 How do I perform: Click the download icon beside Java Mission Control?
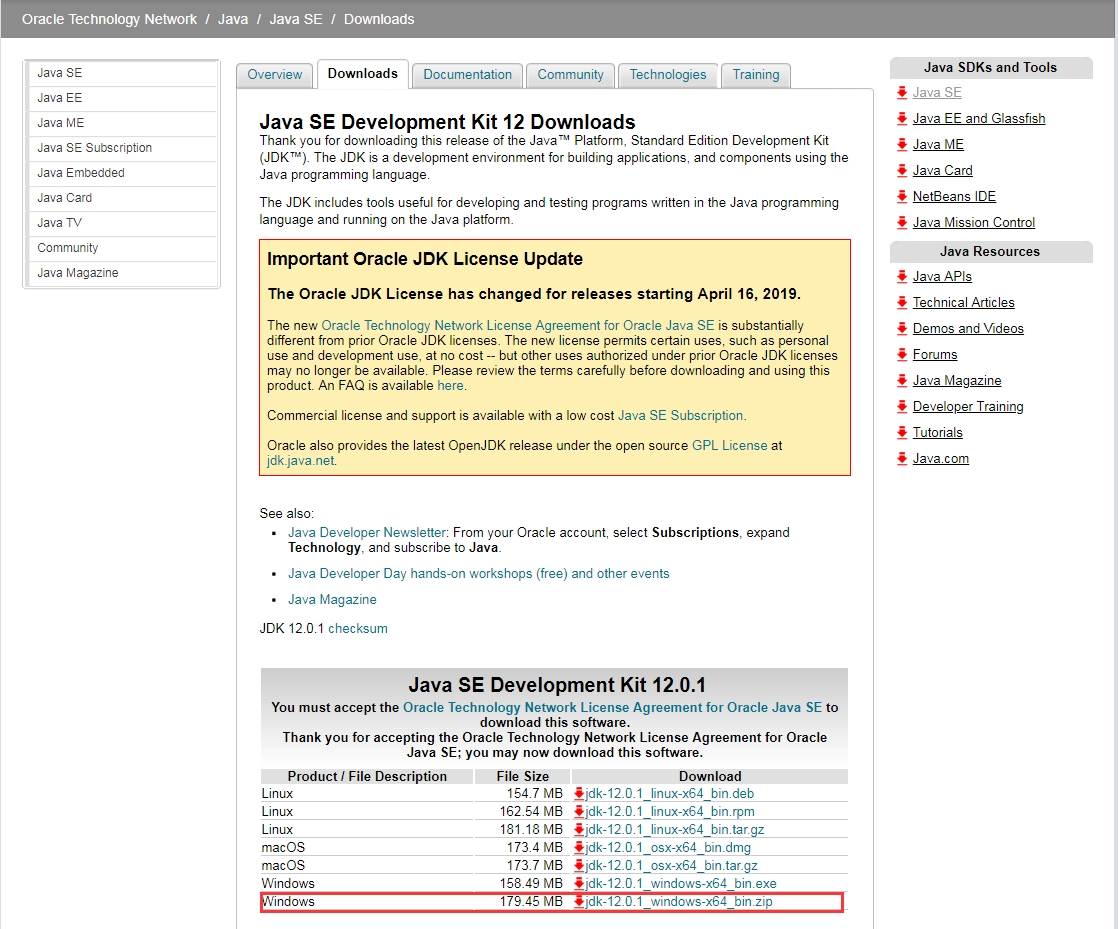(x=903, y=222)
